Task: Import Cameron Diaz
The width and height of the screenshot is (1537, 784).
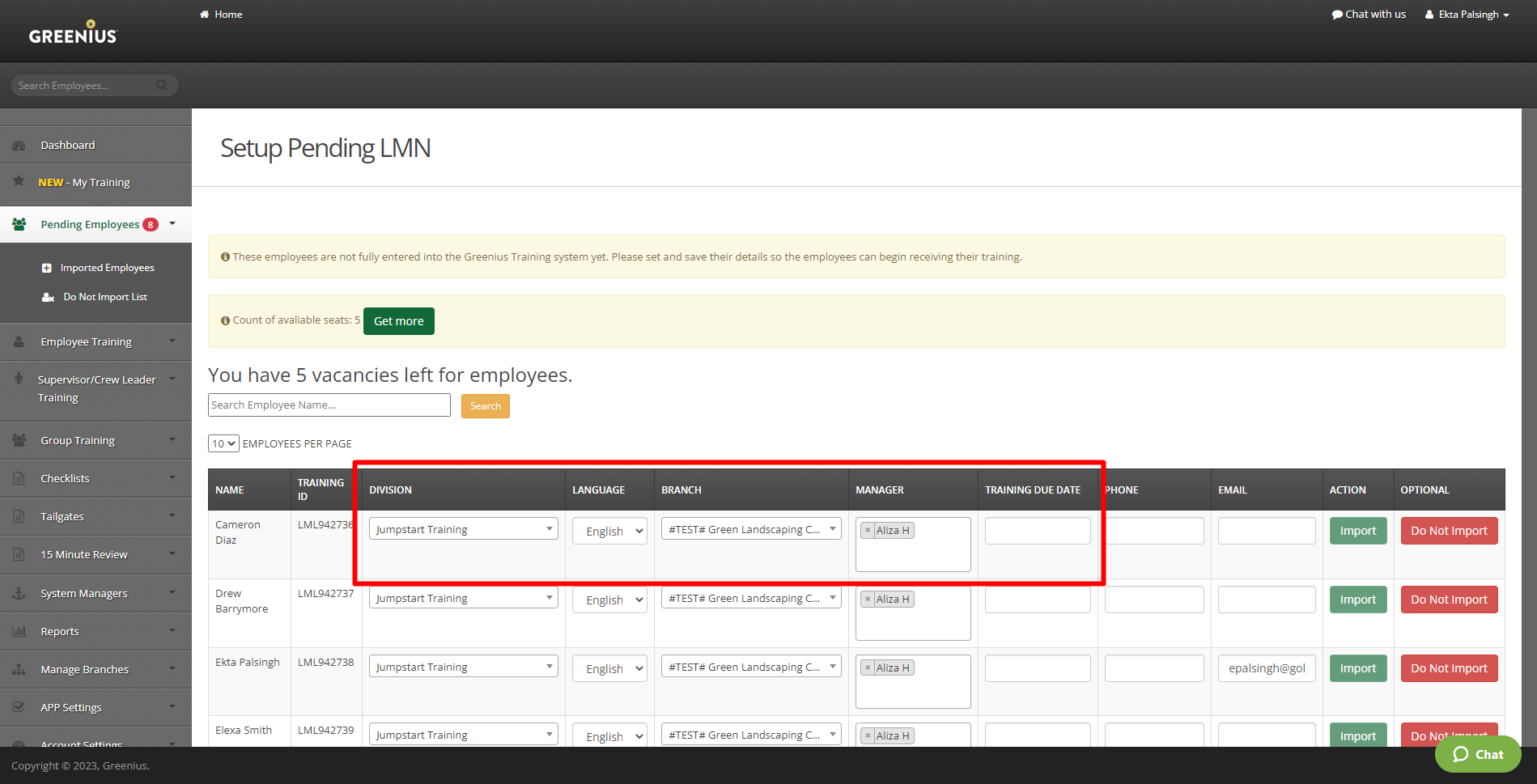Action: pyautogui.click(x=1357, y=531)
